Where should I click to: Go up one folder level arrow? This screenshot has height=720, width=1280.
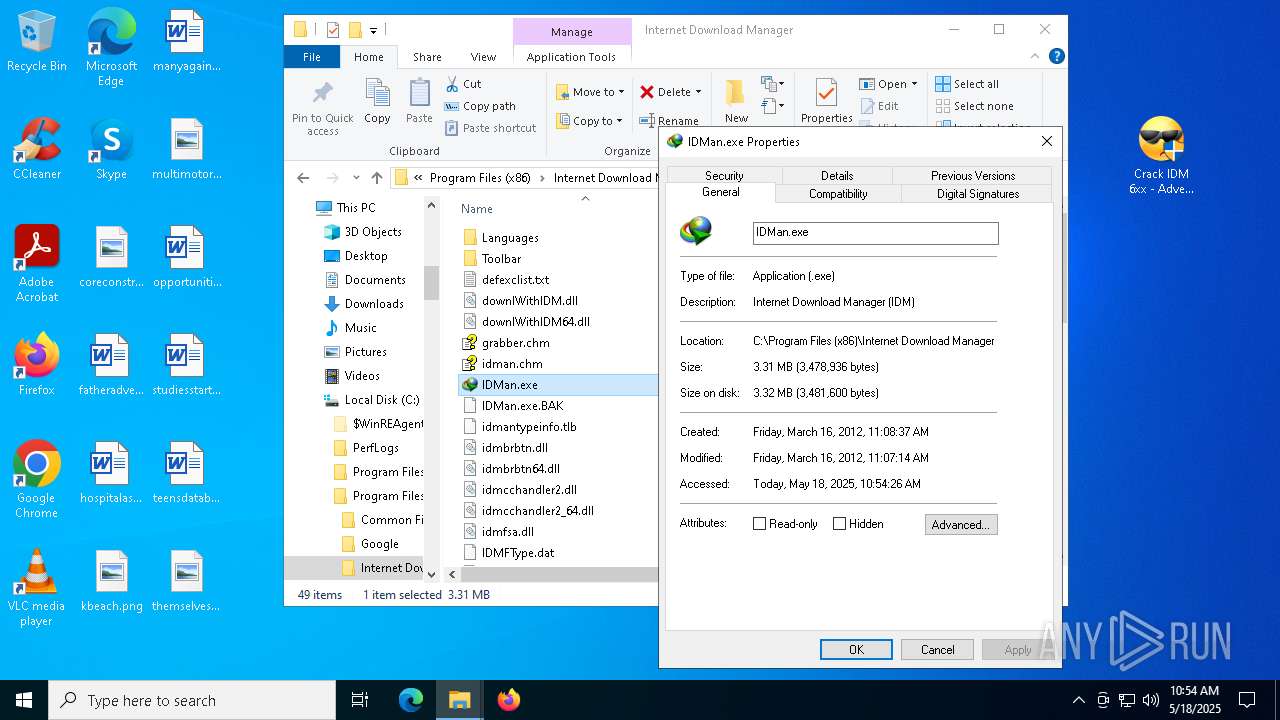click(377, 178)
